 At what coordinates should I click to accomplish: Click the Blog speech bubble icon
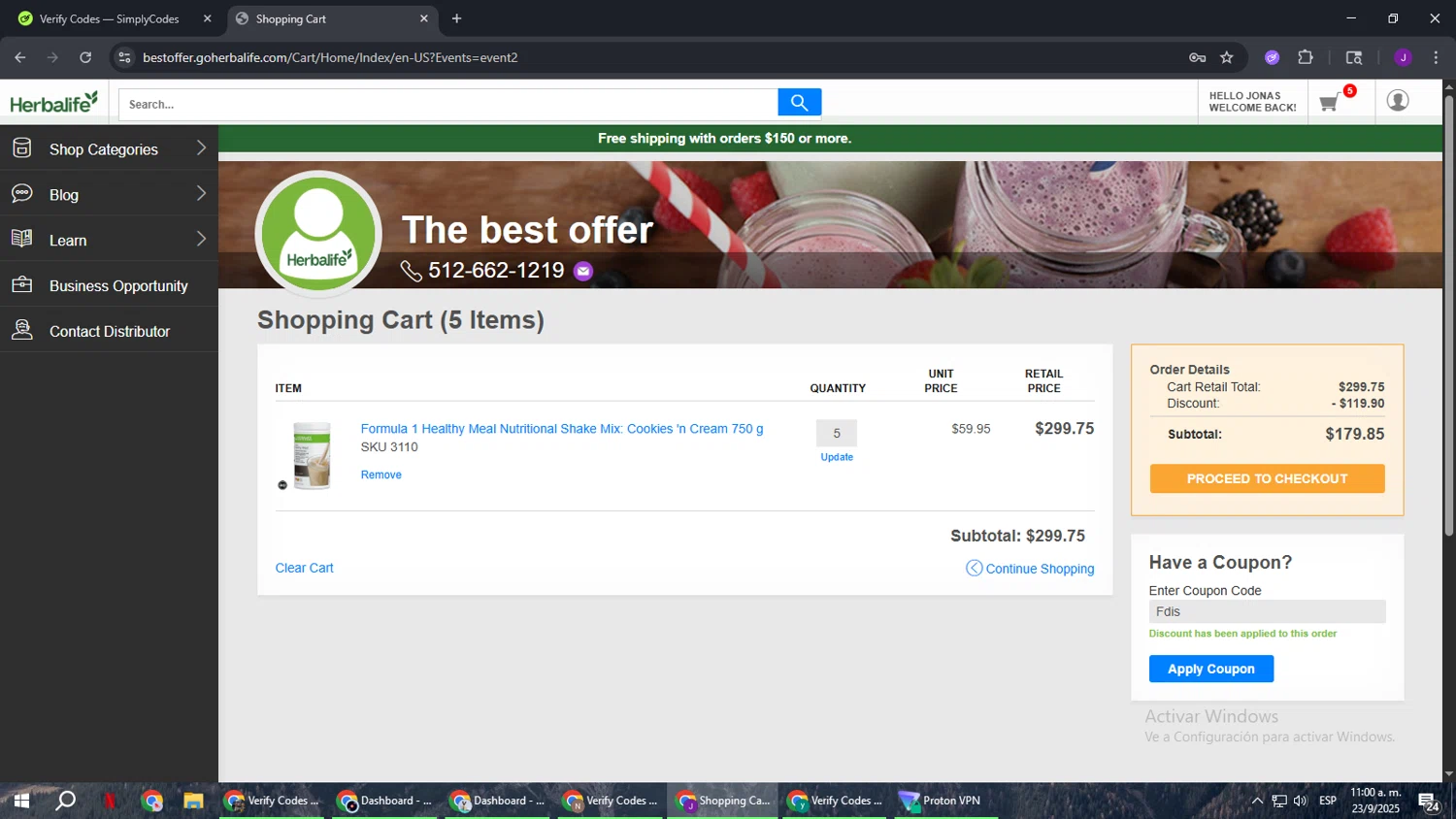[21, 194]
